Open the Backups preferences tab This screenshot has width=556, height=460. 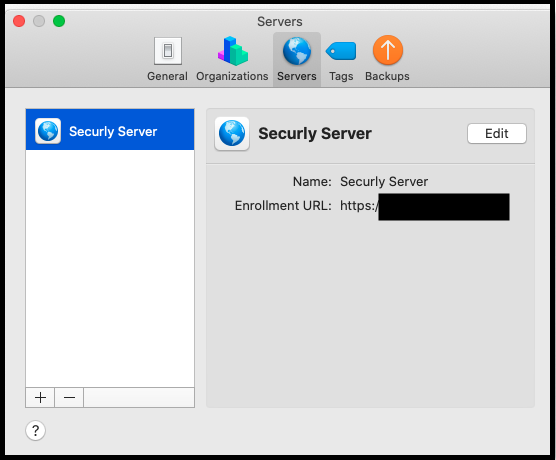[x=387, y=59]
